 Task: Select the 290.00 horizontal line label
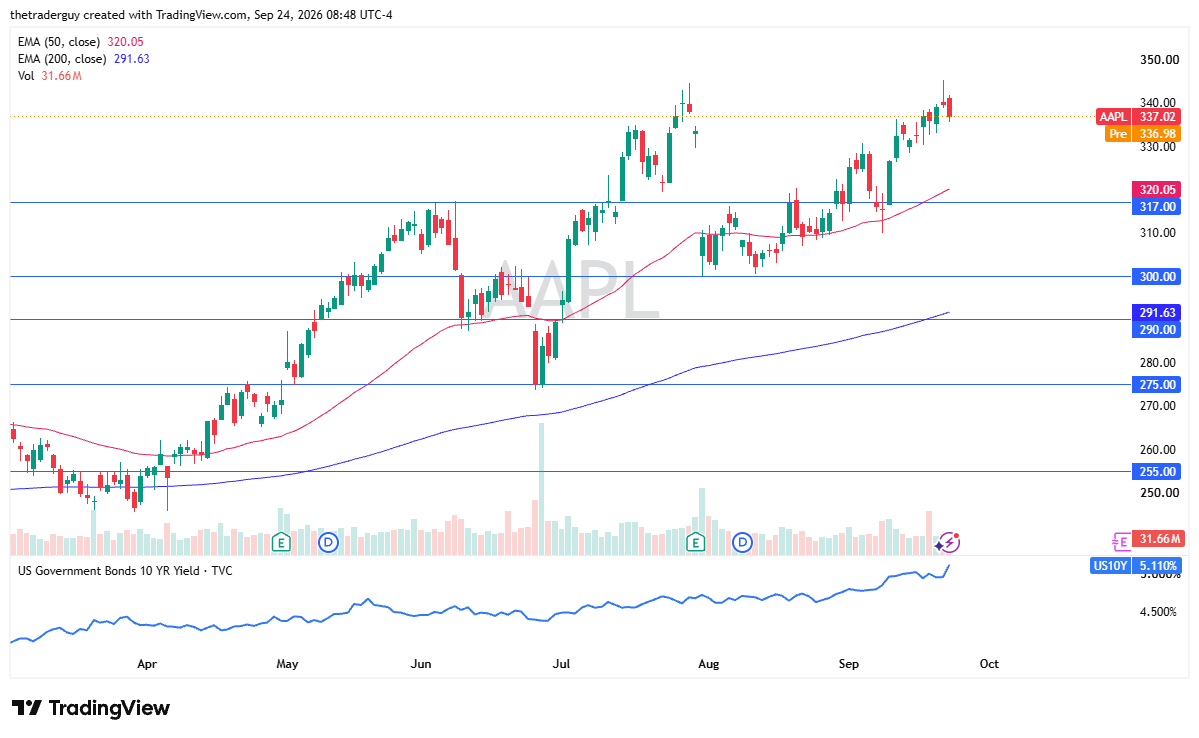(1156, 330)
